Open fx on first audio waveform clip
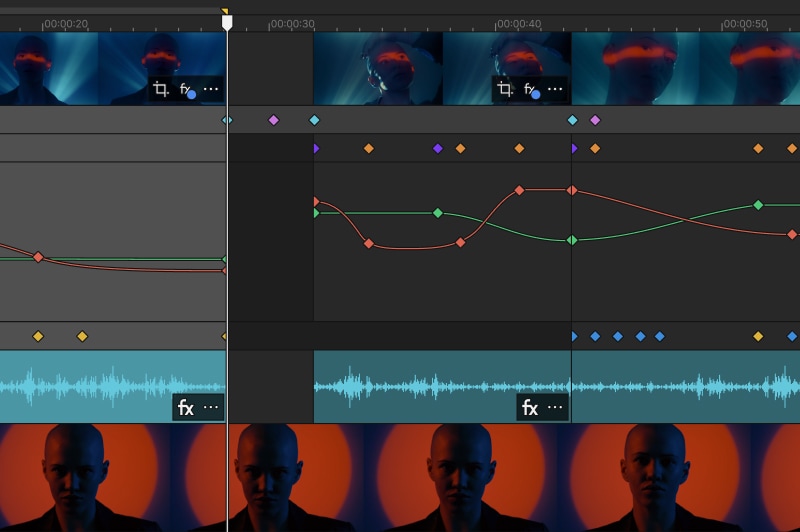 click(x=186, y=407)
